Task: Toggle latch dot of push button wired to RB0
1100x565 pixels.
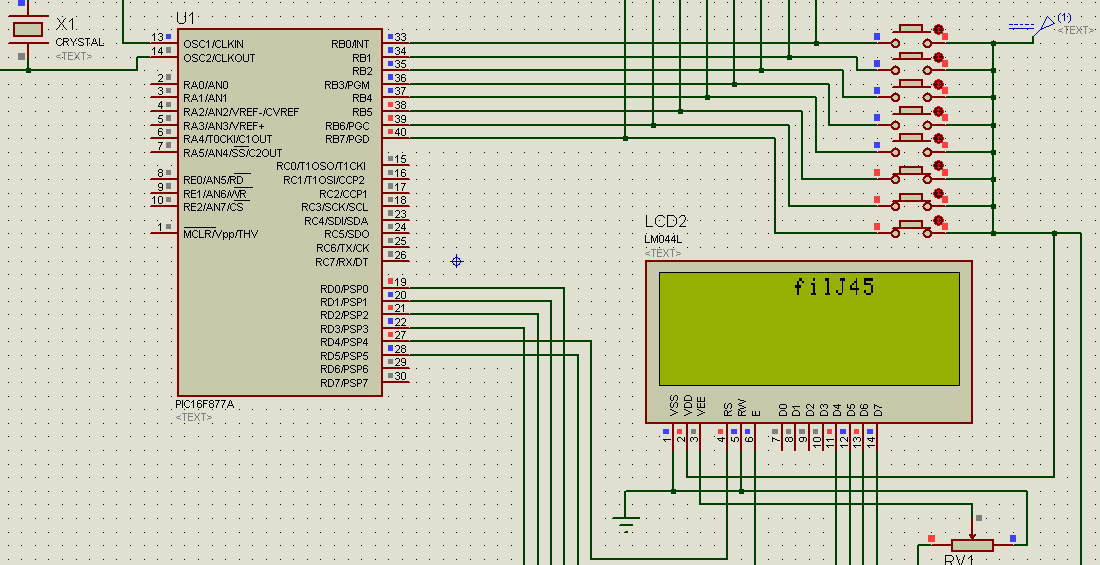Action: click(938, 29)
